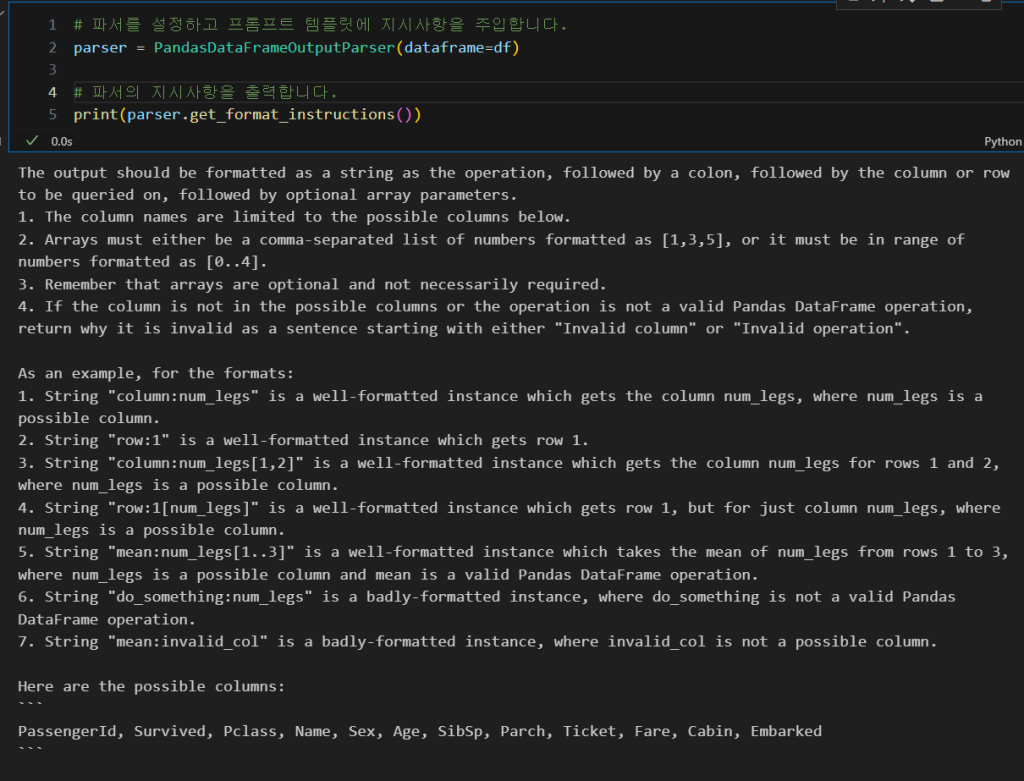Click "Here are the possible columns:" line
This screenshot has width=1024, height=781.
tap(152, 686)
